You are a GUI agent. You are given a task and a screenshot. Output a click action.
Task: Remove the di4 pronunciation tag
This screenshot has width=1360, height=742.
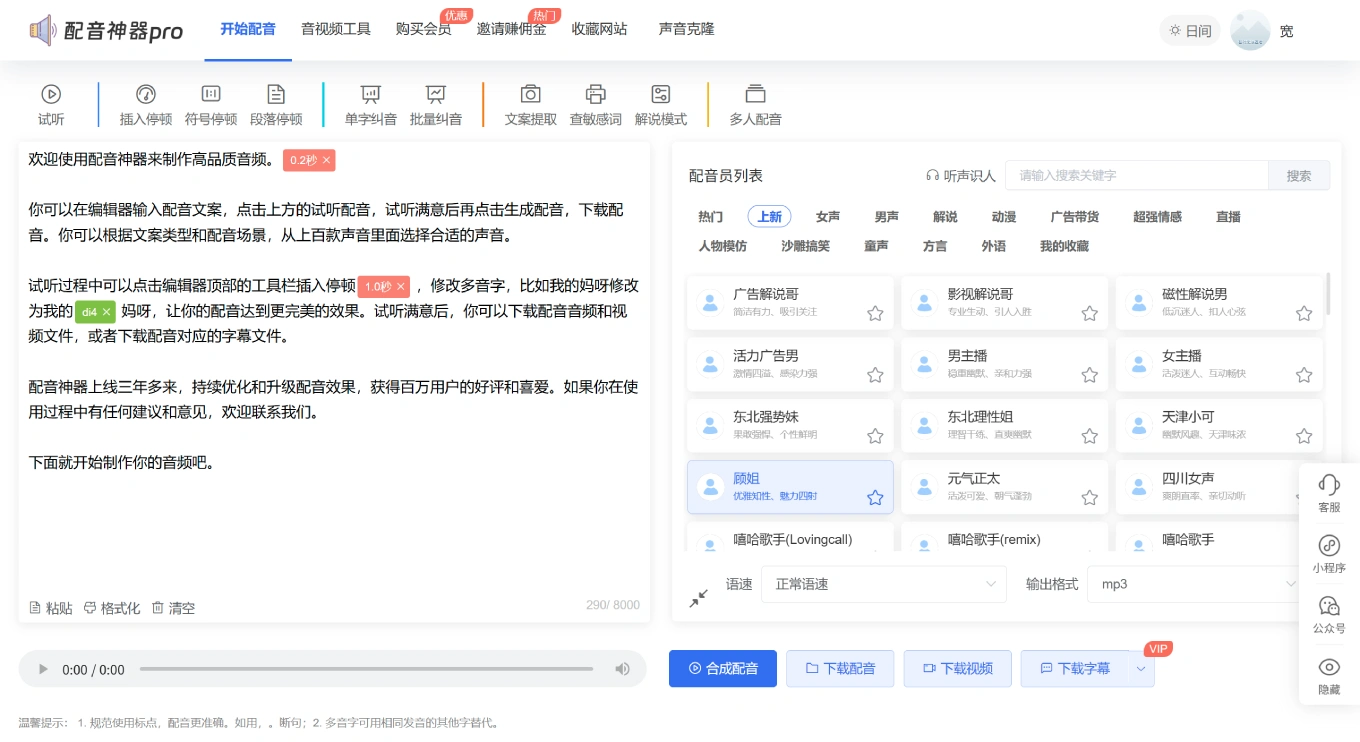(107, 311)
